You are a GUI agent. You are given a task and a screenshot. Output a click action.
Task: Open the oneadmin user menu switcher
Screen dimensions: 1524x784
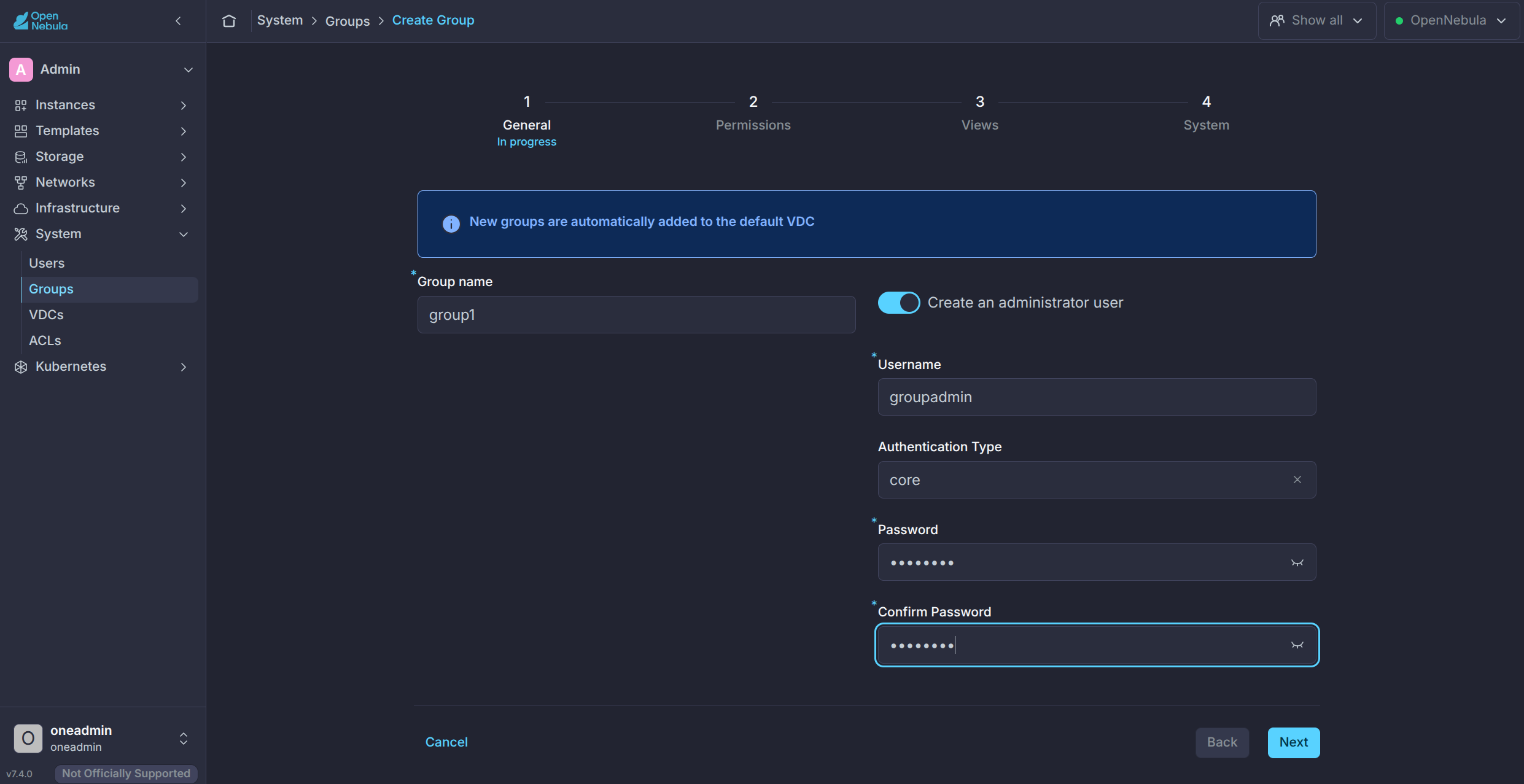tap(184, 738)
